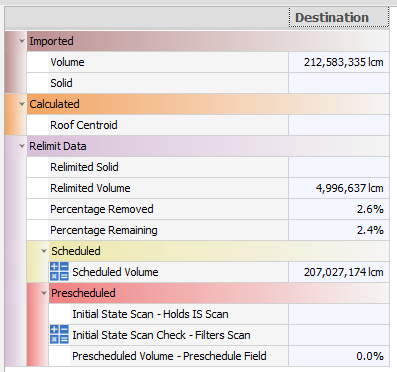Collapse the Relimit Data group
Viewport: 397px width, 372px height.
pos(22,146)
